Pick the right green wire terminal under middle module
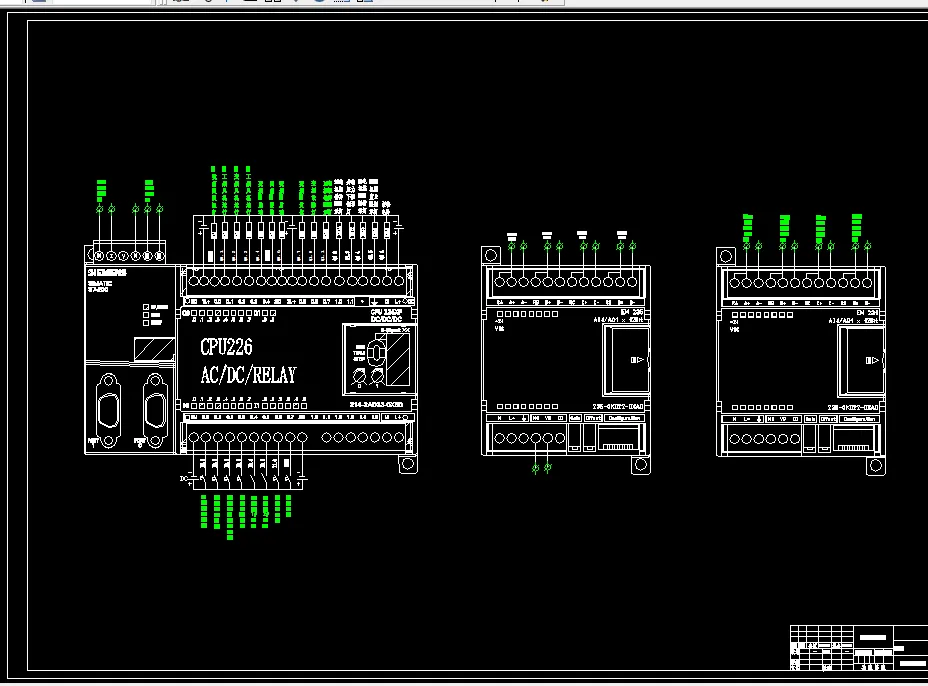This screenshot has width=928, height=686. point(548,469)
